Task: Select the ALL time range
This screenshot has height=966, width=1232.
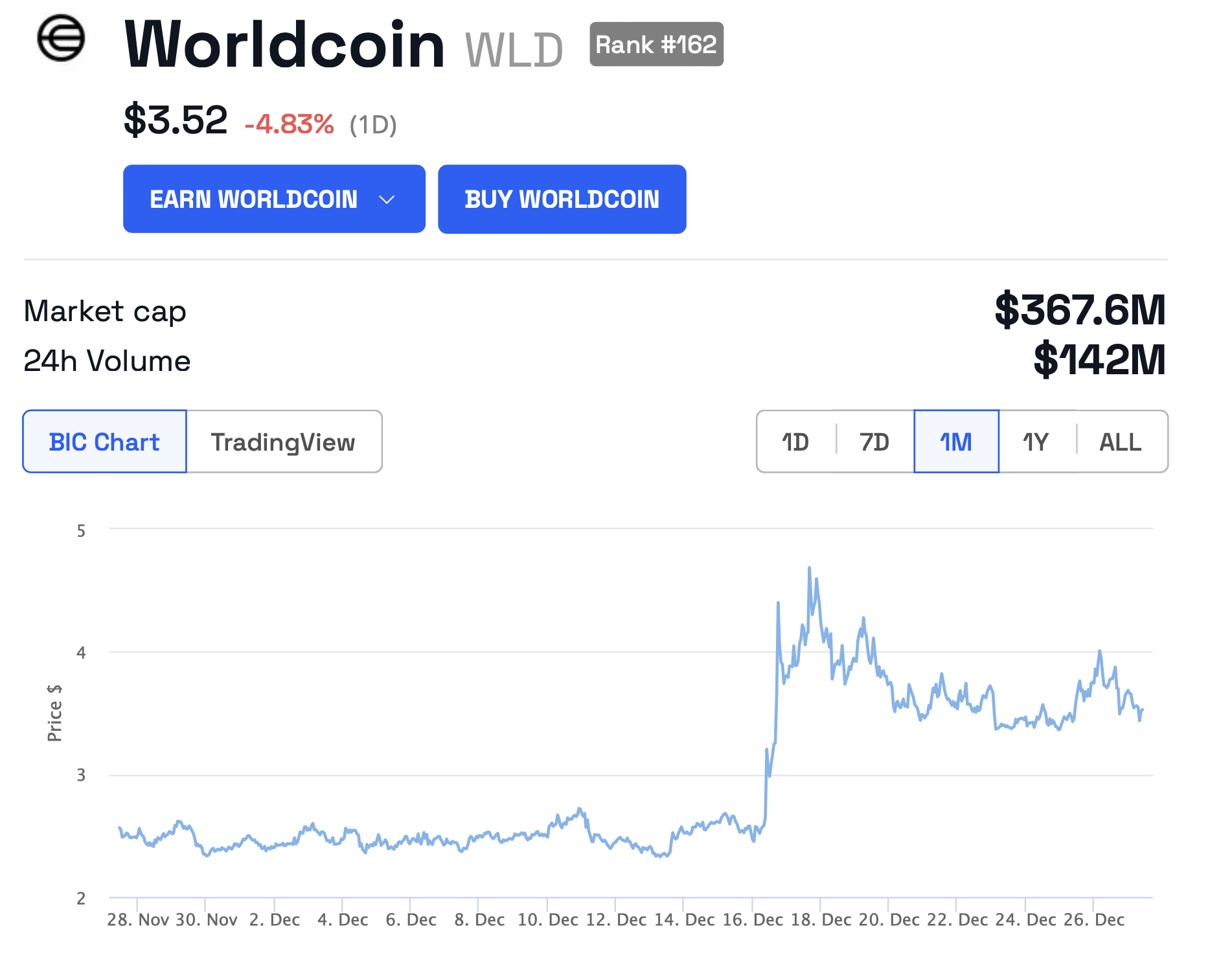Action: coord(1121,442)
